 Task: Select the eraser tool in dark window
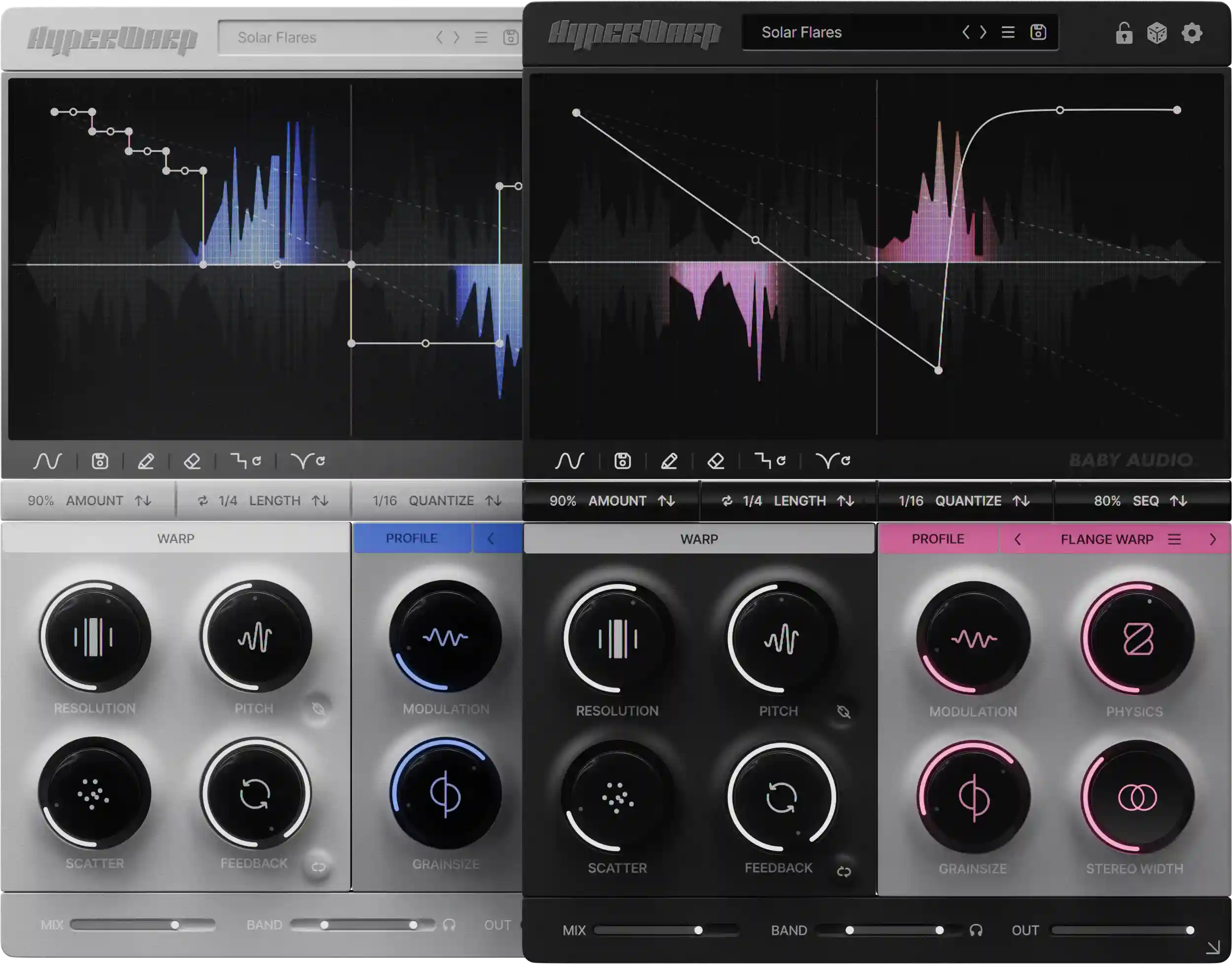(x=715, y=460)
